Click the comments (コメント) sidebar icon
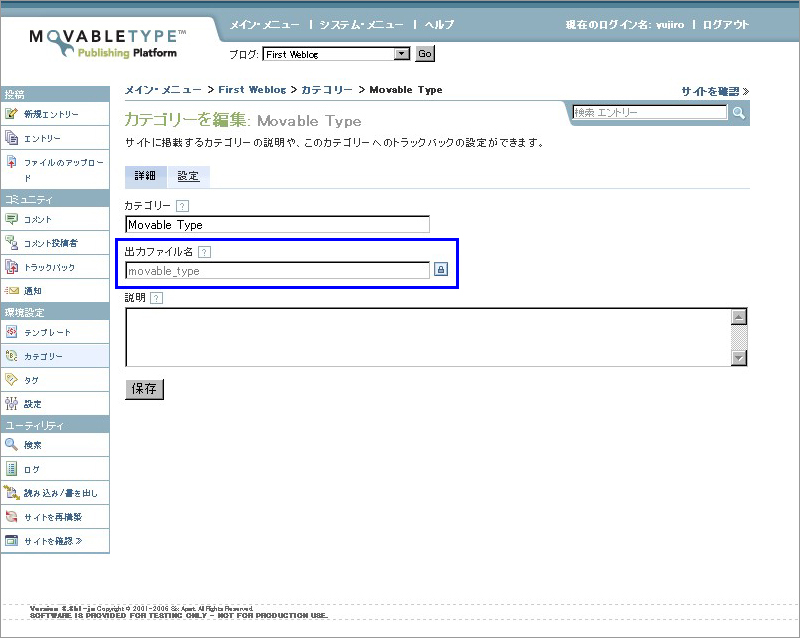 [12, 219]
